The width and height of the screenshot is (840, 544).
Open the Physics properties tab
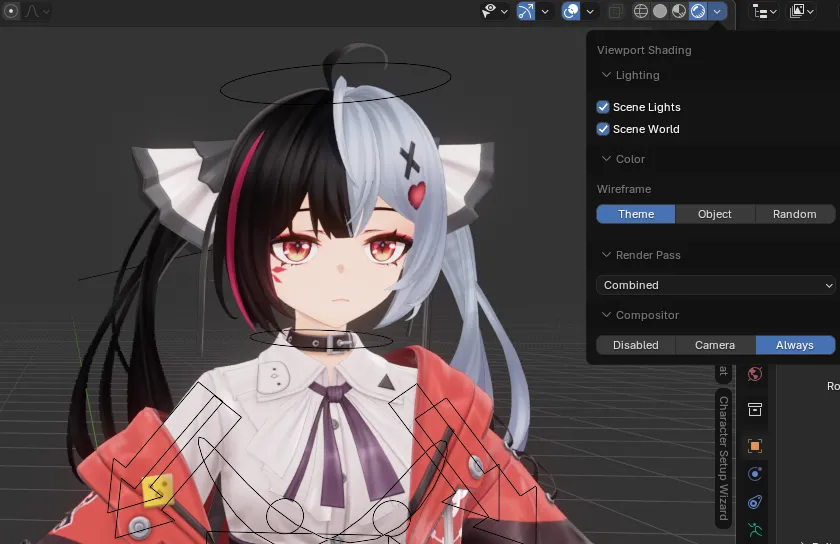(755, 474)
